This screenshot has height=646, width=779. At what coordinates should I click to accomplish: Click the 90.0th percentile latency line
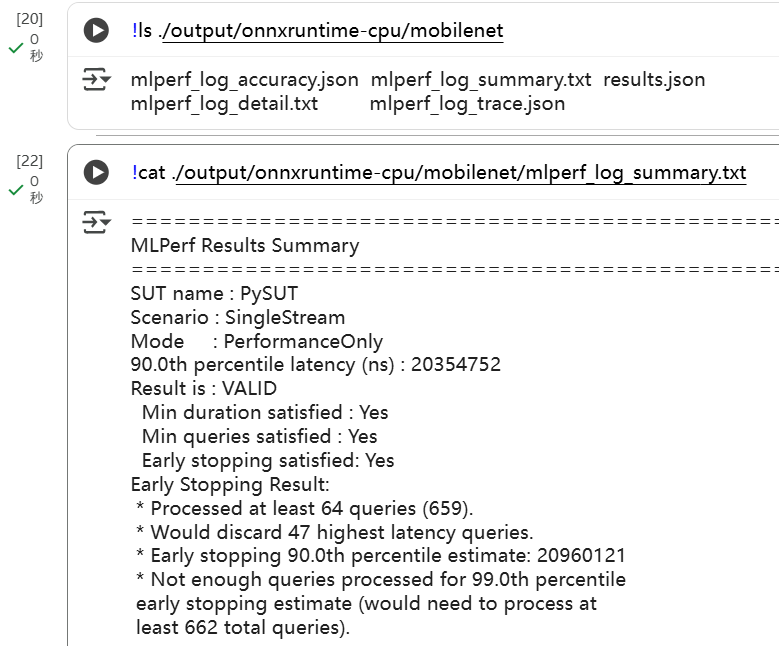click(x=315, y=365)
